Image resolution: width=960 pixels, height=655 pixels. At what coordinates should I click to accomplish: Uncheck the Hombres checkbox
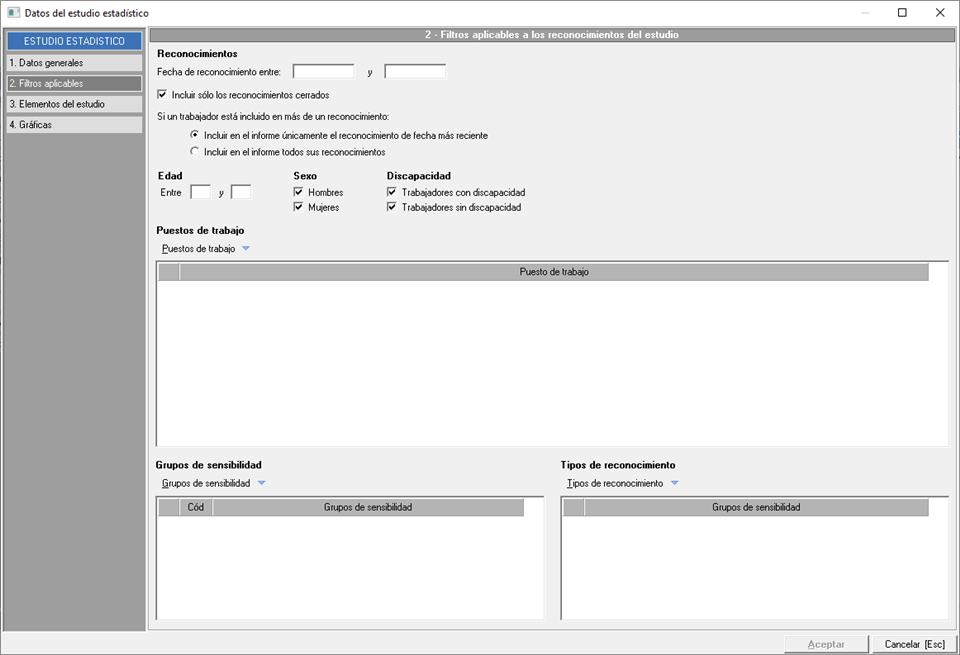pos(298,192)
